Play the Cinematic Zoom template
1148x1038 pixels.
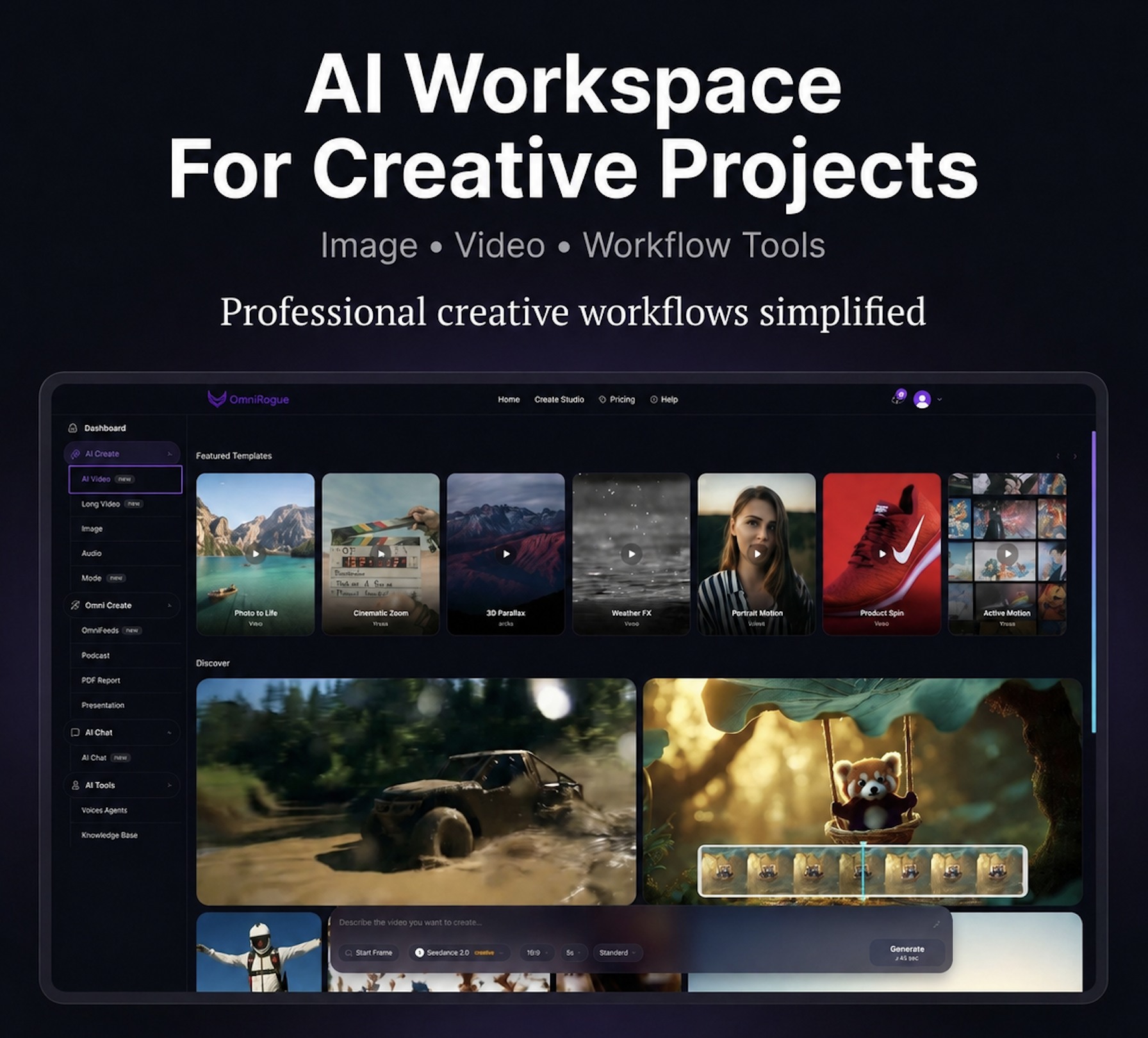(381, 554)
